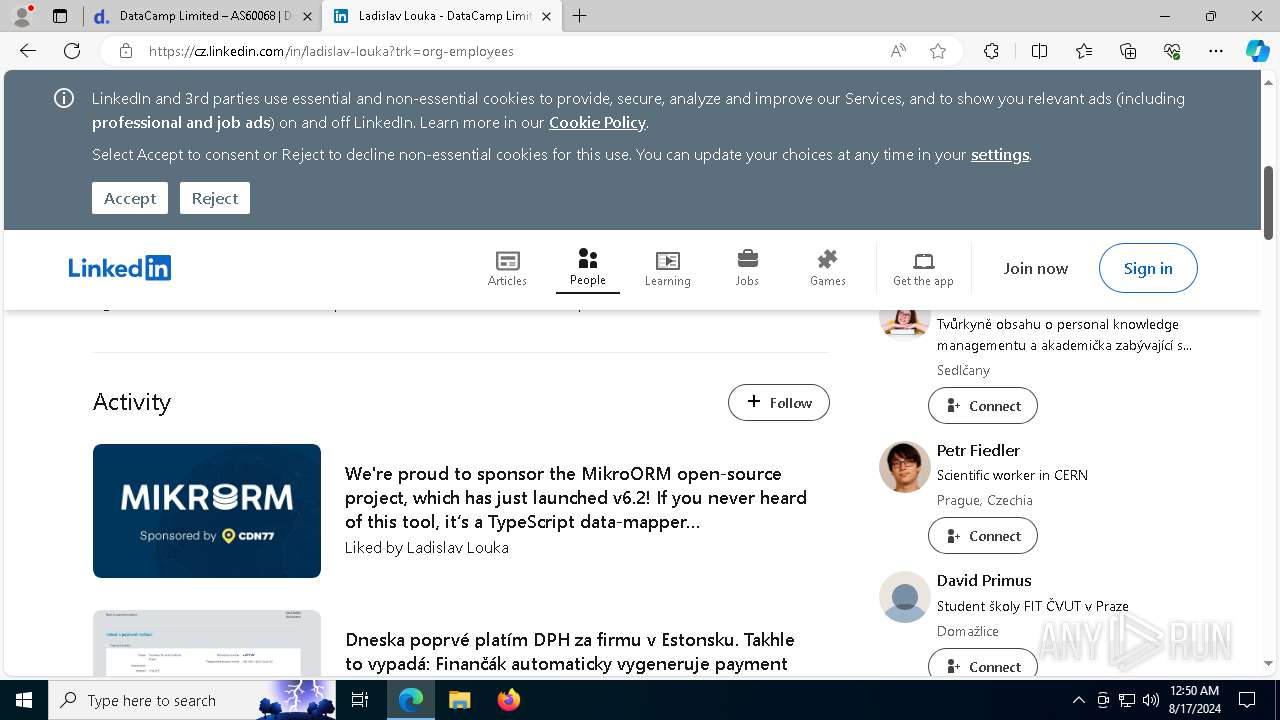This screenshot has width=1280, height=720.
Task: Refresh the current page
Action: (x=72, y=51)
